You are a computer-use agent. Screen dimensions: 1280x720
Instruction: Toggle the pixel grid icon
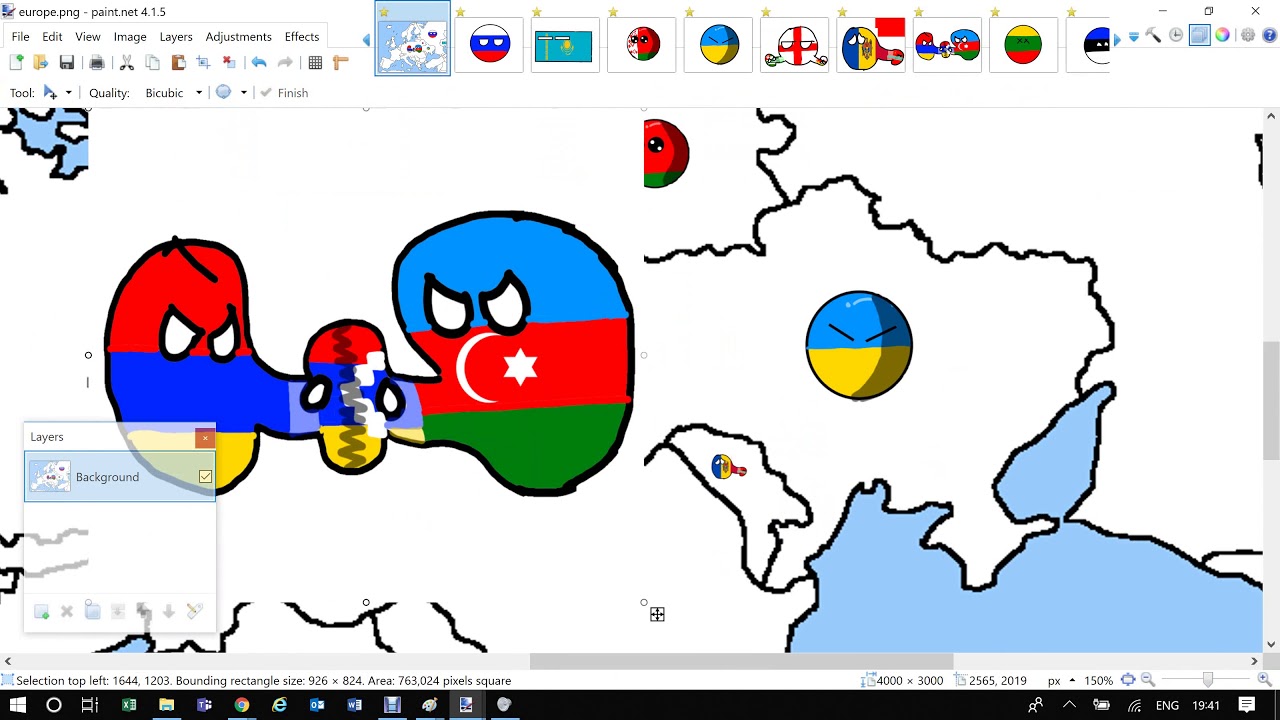(x=315, y=62)
